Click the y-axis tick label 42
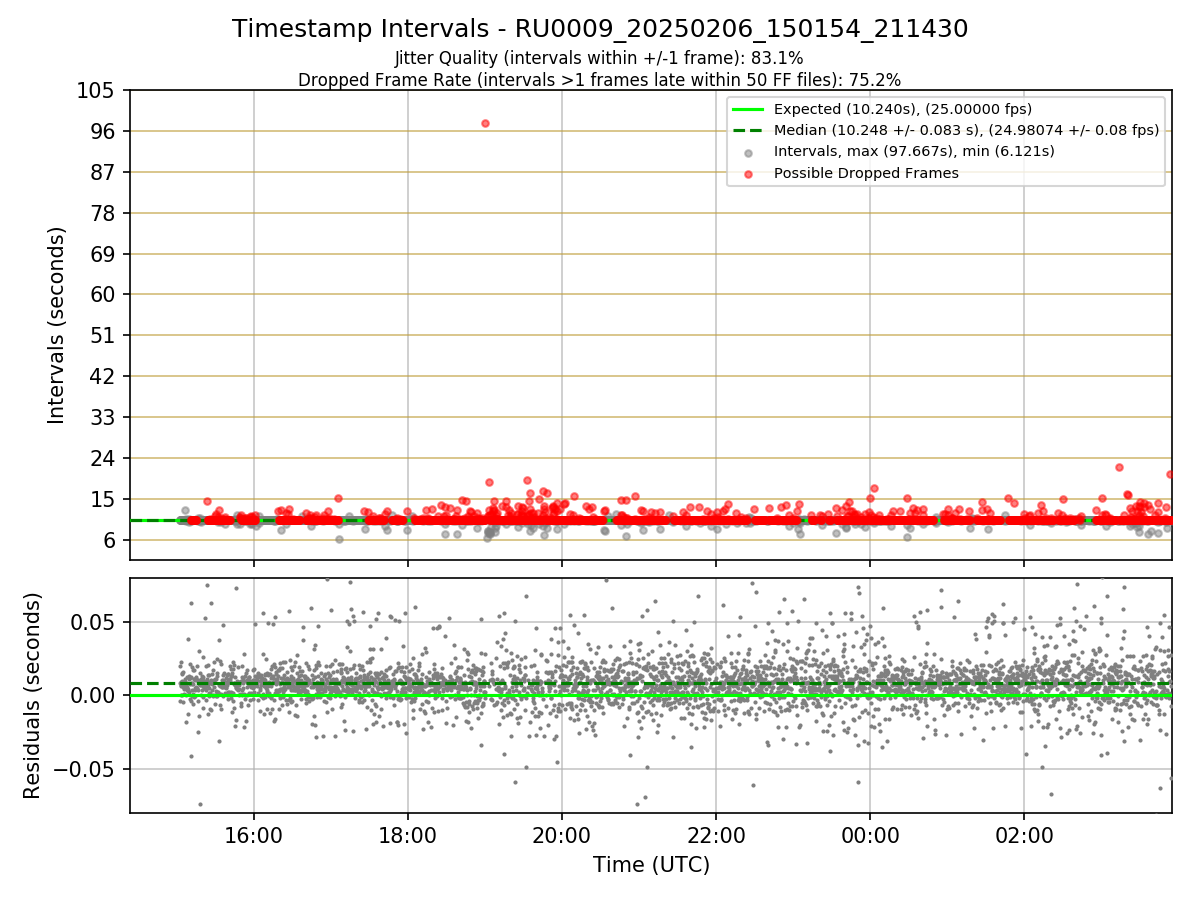 pos(104,376)
